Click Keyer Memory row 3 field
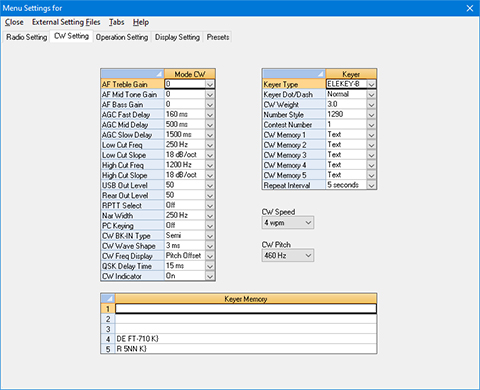Image resolution: width=480 pixels, height=390 pixels. 246,329
